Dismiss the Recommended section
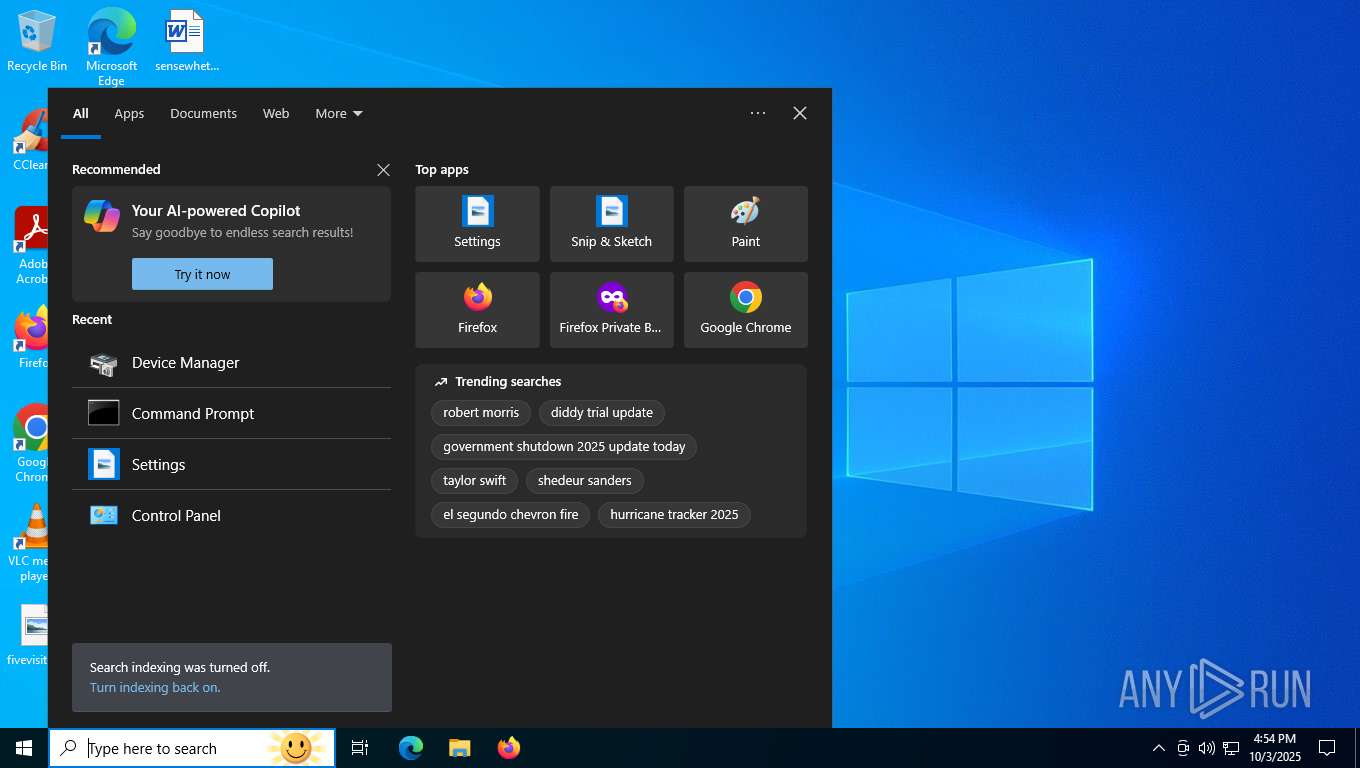This screenshot has height=768, width=1360. [x=383, y=170]
